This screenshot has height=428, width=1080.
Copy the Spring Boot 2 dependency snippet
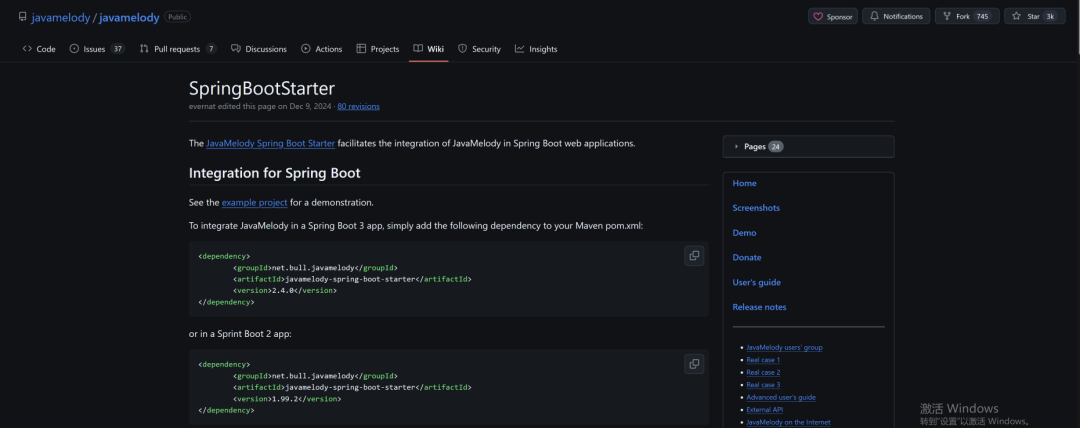point(694,364)
